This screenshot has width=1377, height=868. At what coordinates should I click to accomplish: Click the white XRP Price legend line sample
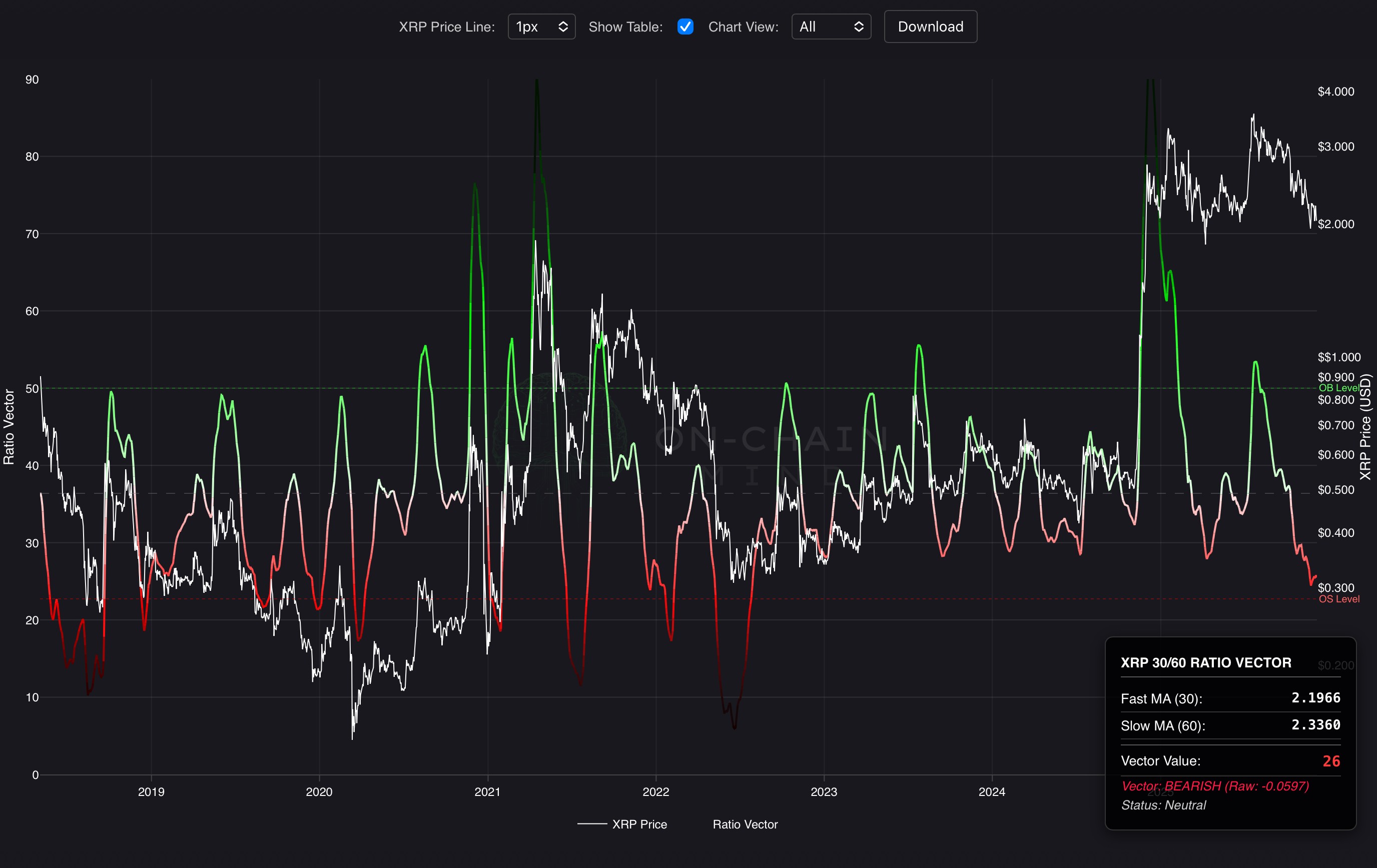[592, 824]
